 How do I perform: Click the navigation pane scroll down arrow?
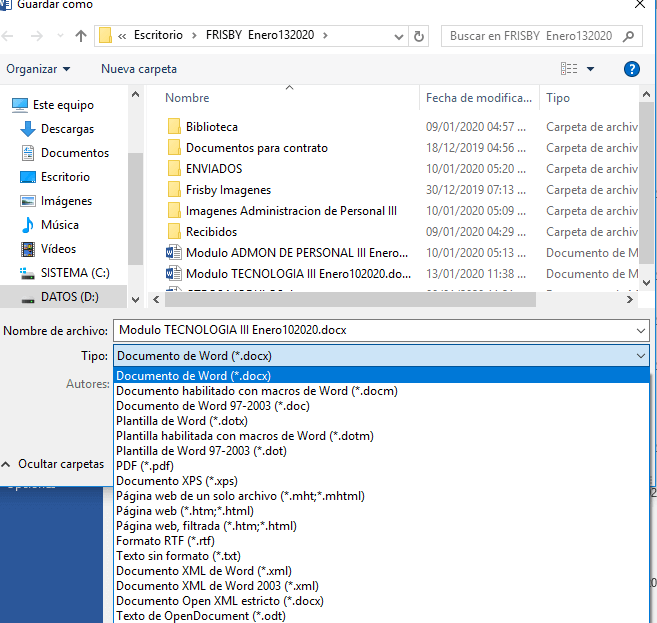[135, 300]
